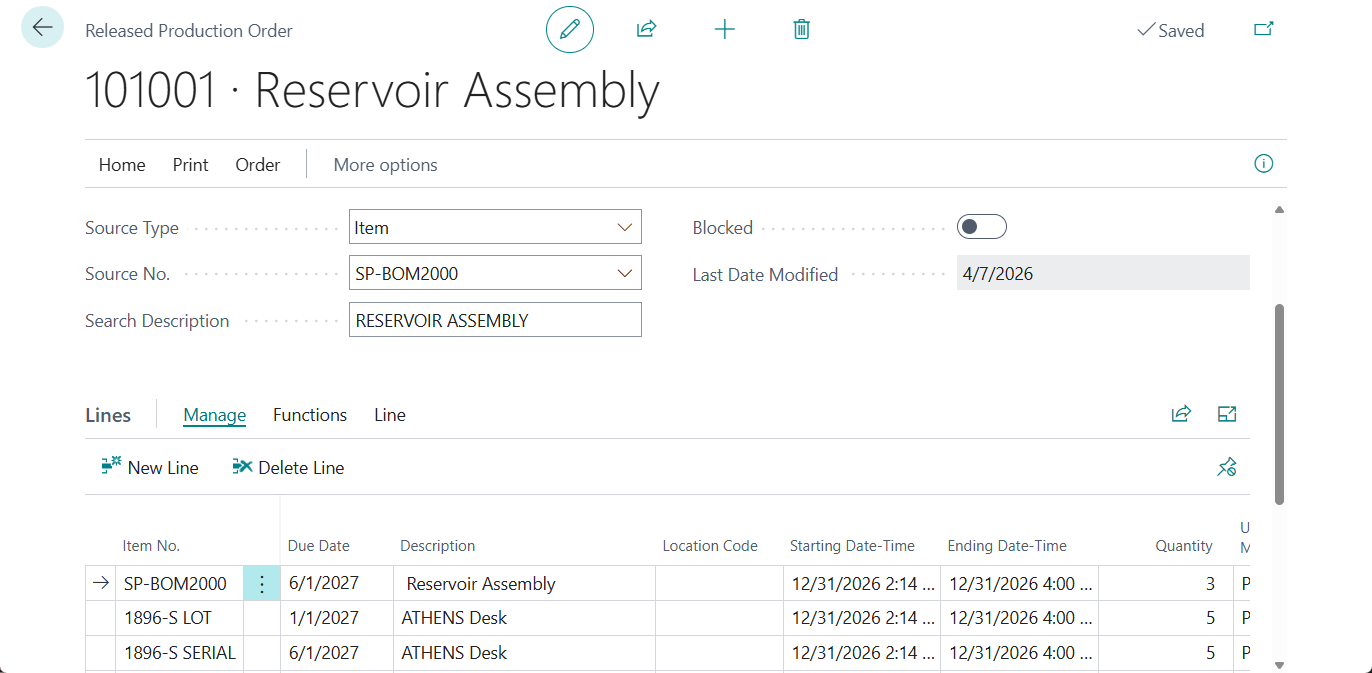Open the record with the Edit pencil icon
1372x673 pixels.
569,29
